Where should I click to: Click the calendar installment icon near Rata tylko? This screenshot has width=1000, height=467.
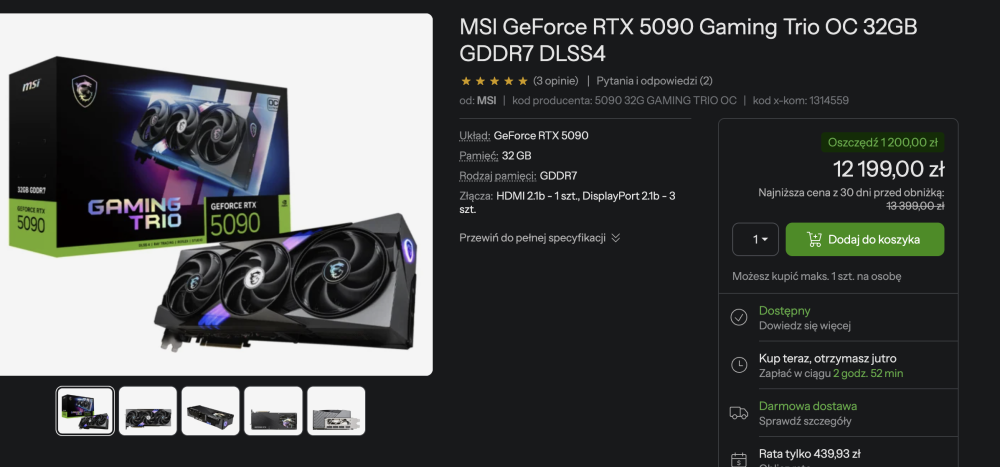pyautogui.click(x=739, y=459)
